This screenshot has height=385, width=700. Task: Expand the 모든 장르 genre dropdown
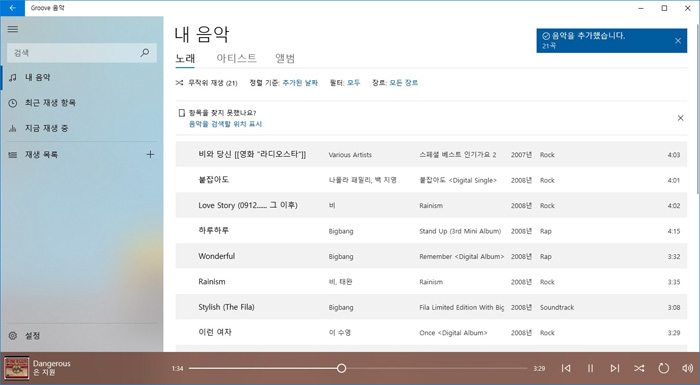404,83
